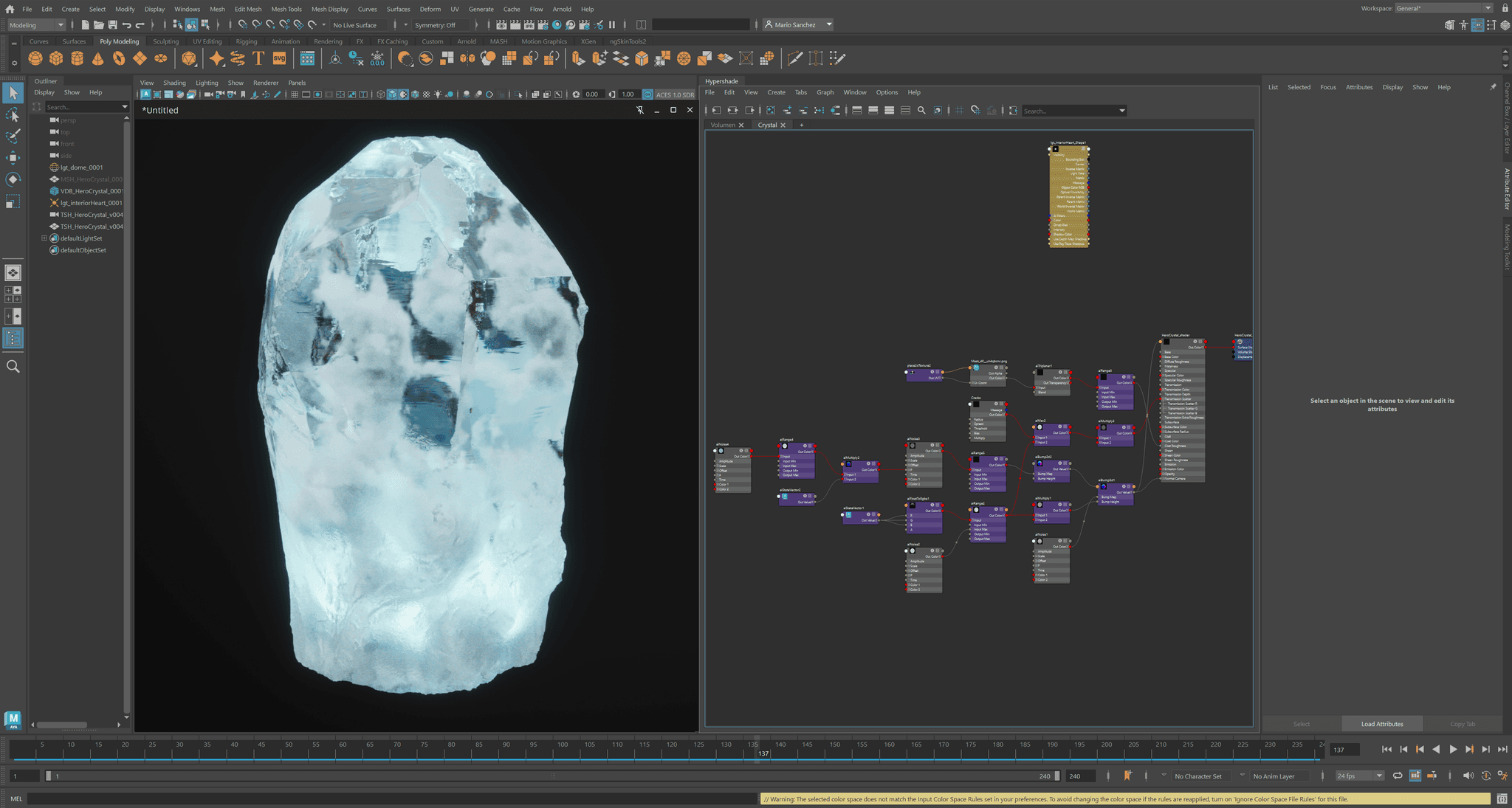This screenshot has width=1512, height=808.
Task: Switch to the Volumen tab in Hypershade
Action: point(724,125)
